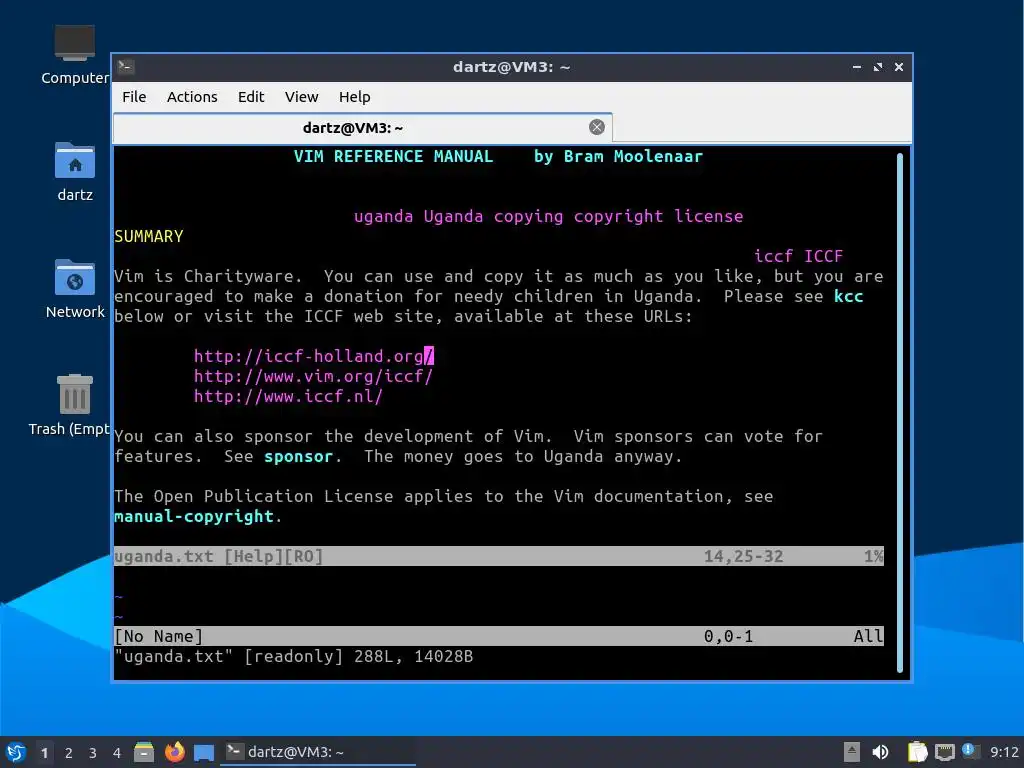Open the update notifier tray icon

[970, 751]
